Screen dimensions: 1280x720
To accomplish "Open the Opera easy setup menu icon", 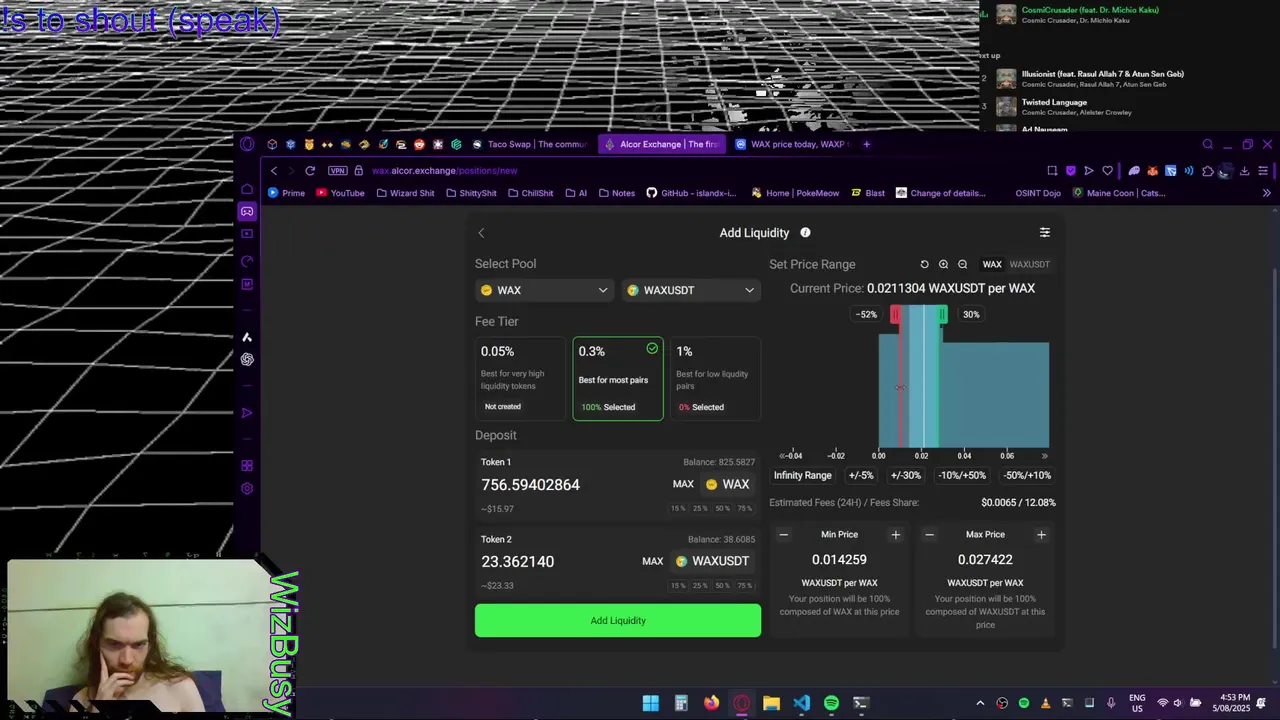I will click(1263, 171).
